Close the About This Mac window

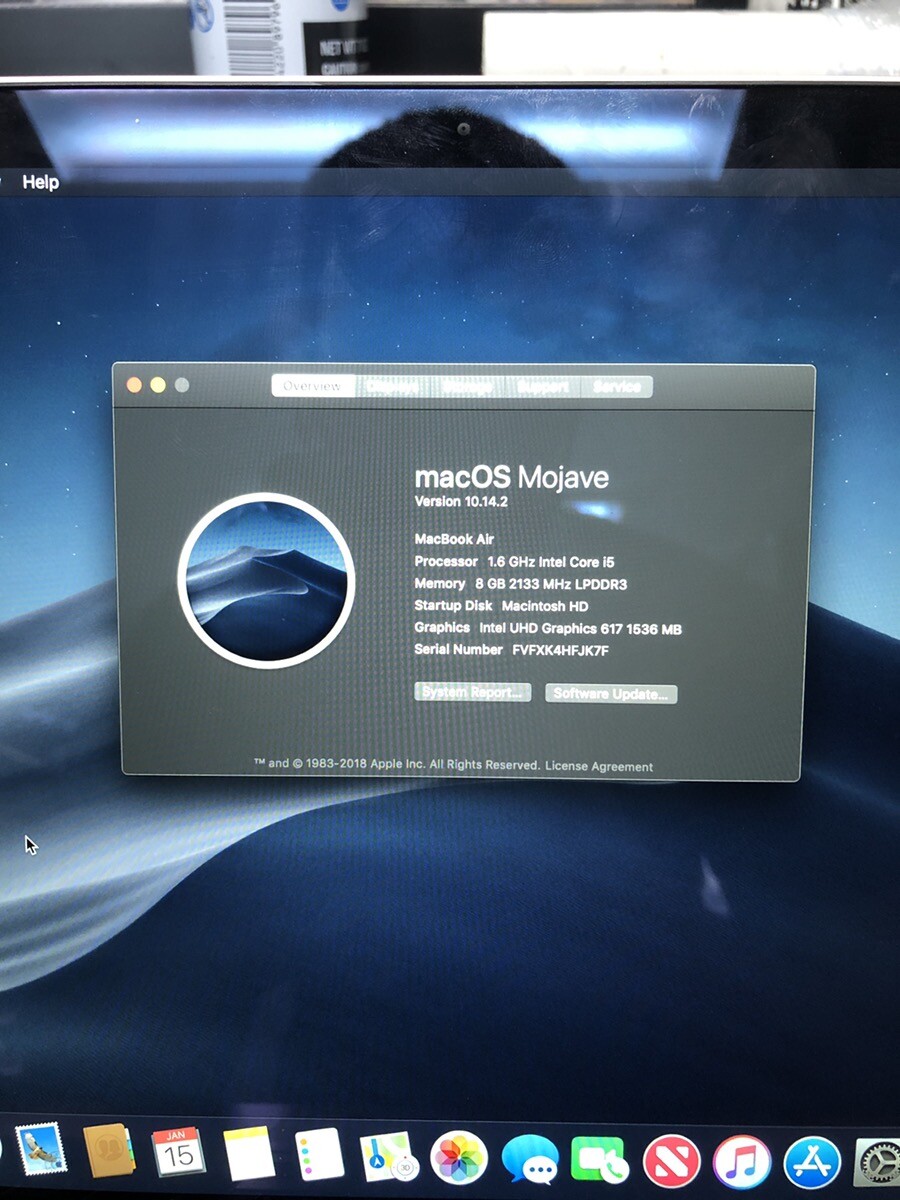[x=134, y=385]
